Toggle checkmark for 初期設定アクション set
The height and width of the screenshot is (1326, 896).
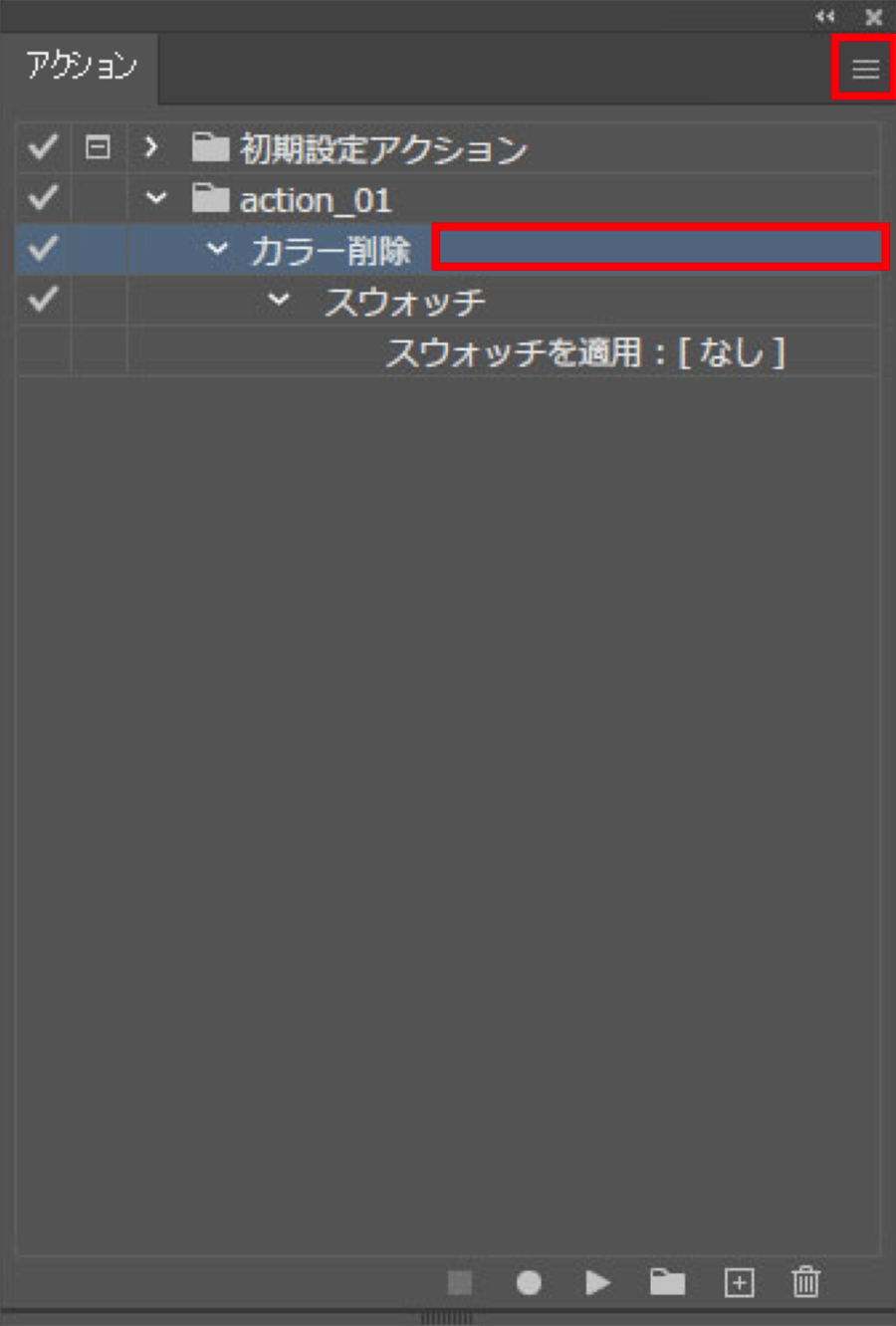pyautogui.click(x=43, y=147)
